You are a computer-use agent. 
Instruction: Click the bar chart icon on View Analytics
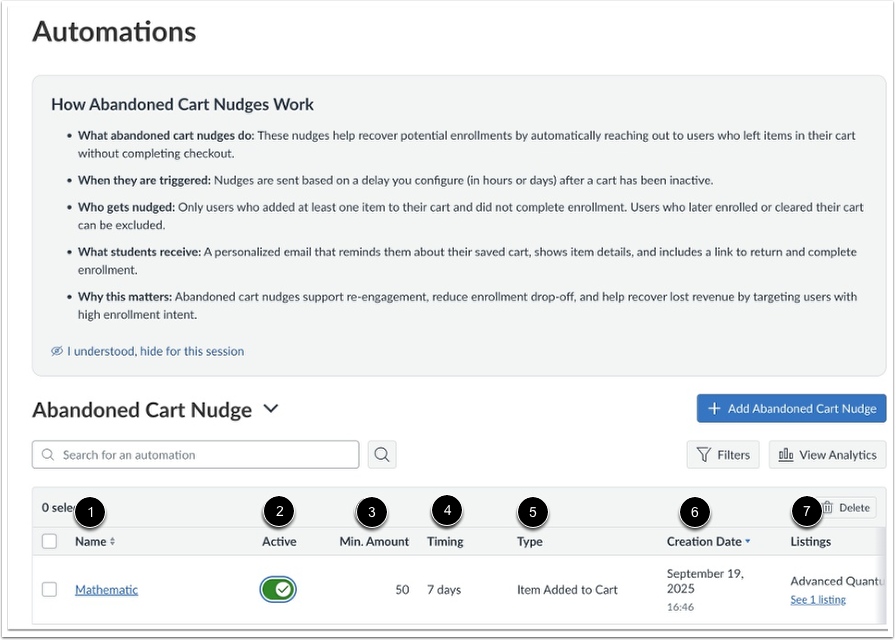785,454
